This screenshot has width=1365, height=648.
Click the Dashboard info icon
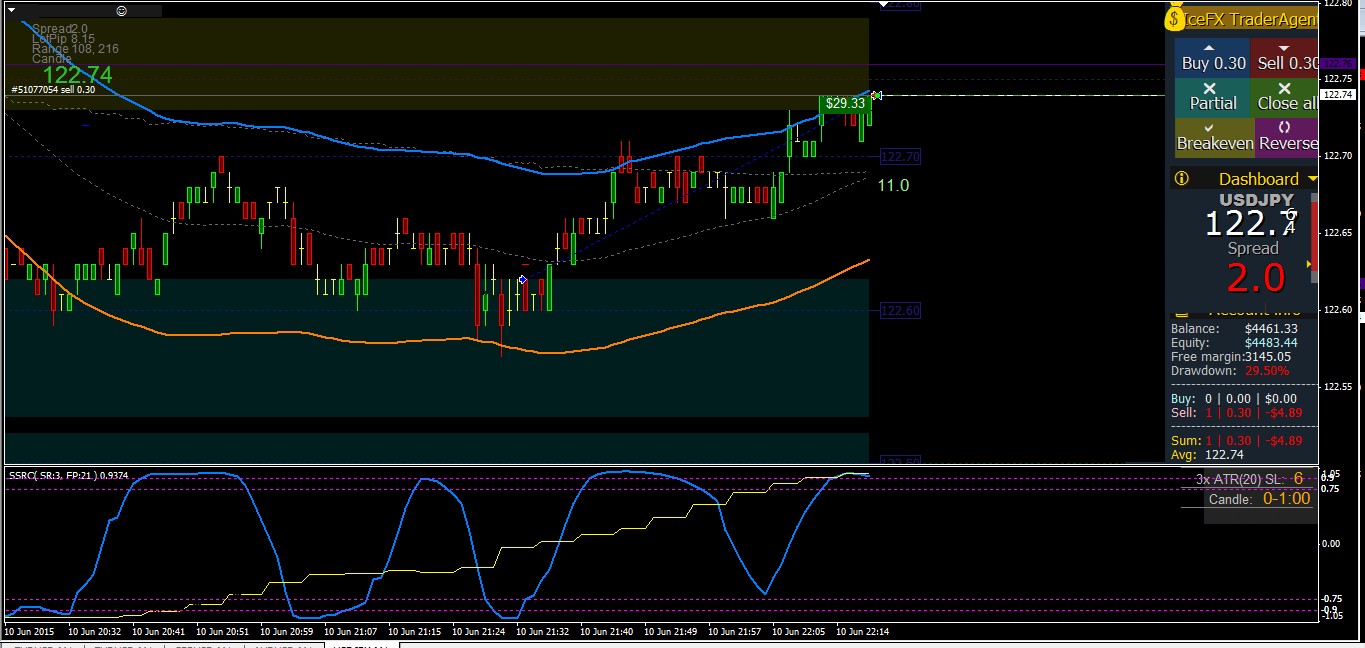(1181, 179)
